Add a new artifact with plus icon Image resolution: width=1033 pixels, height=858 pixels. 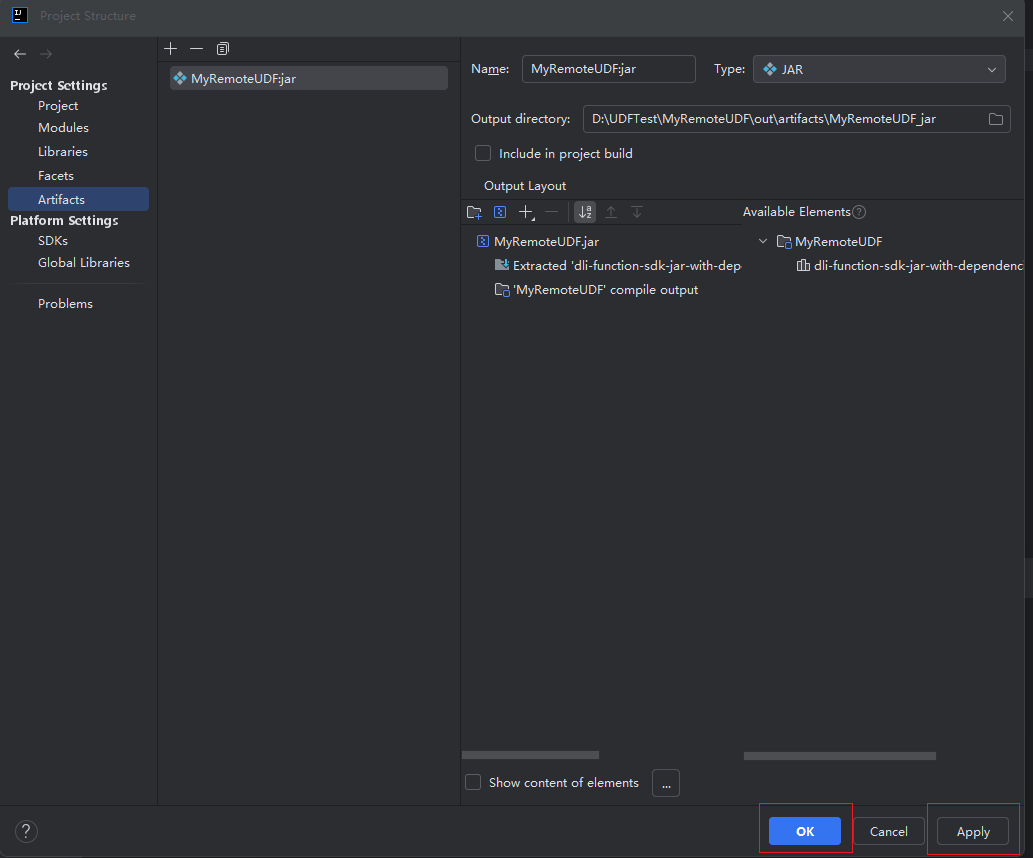tap(171, 49)
